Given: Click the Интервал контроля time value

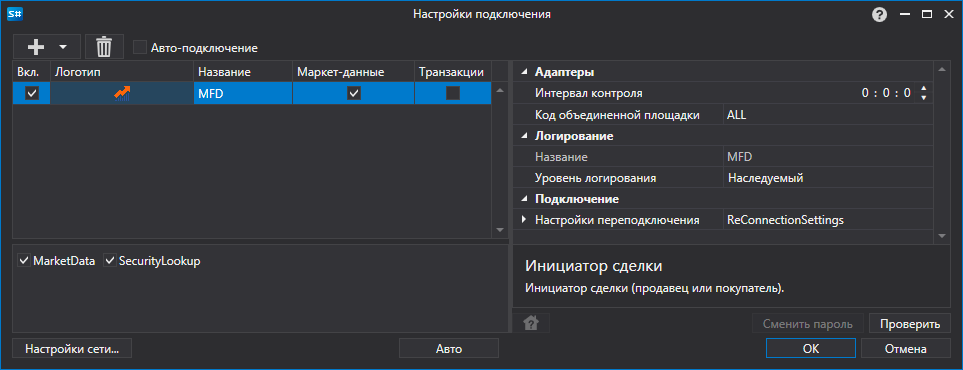Looking at the screenshot, I should (x=885, y=93).
